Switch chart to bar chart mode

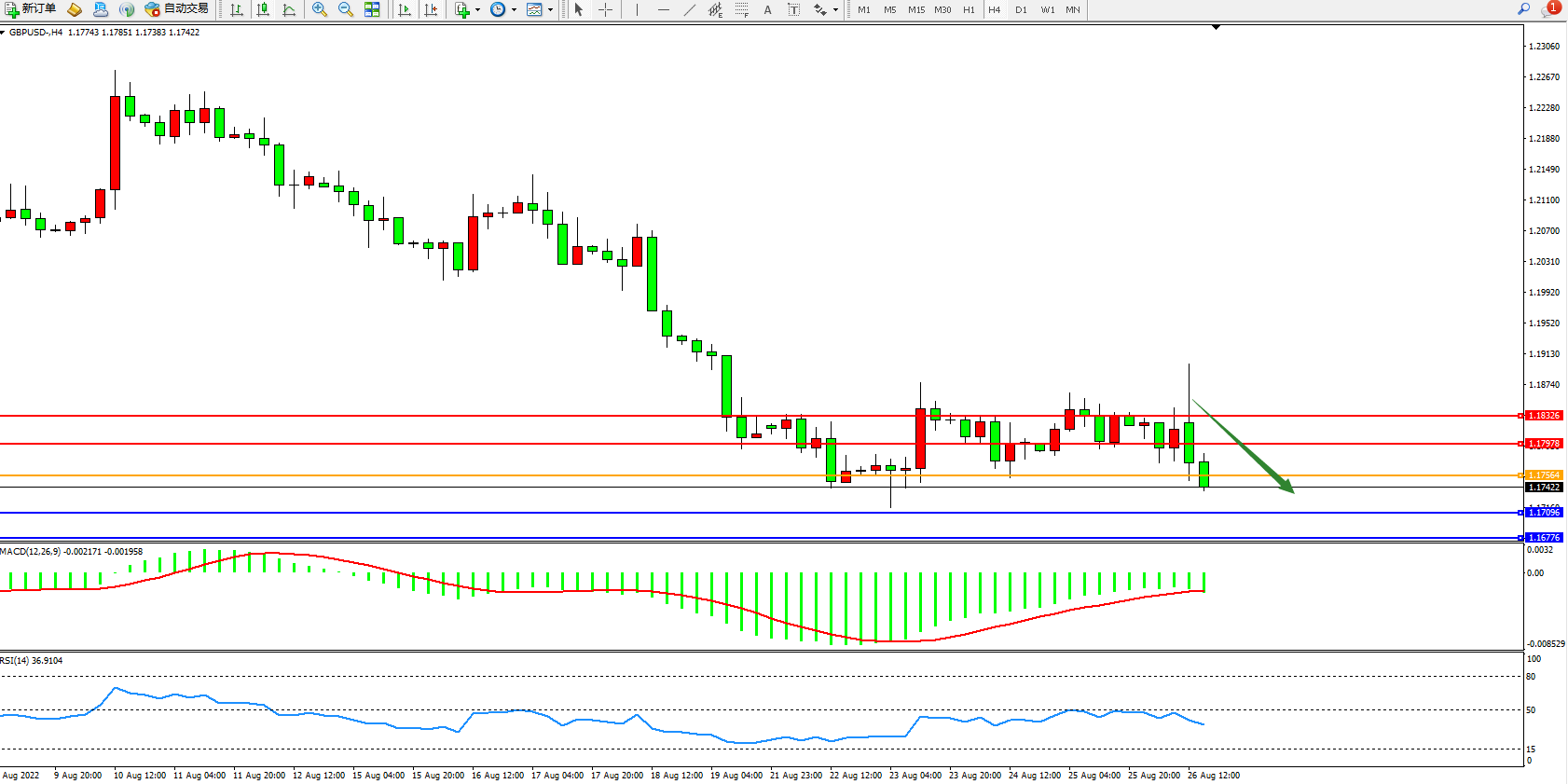[237, 9]
